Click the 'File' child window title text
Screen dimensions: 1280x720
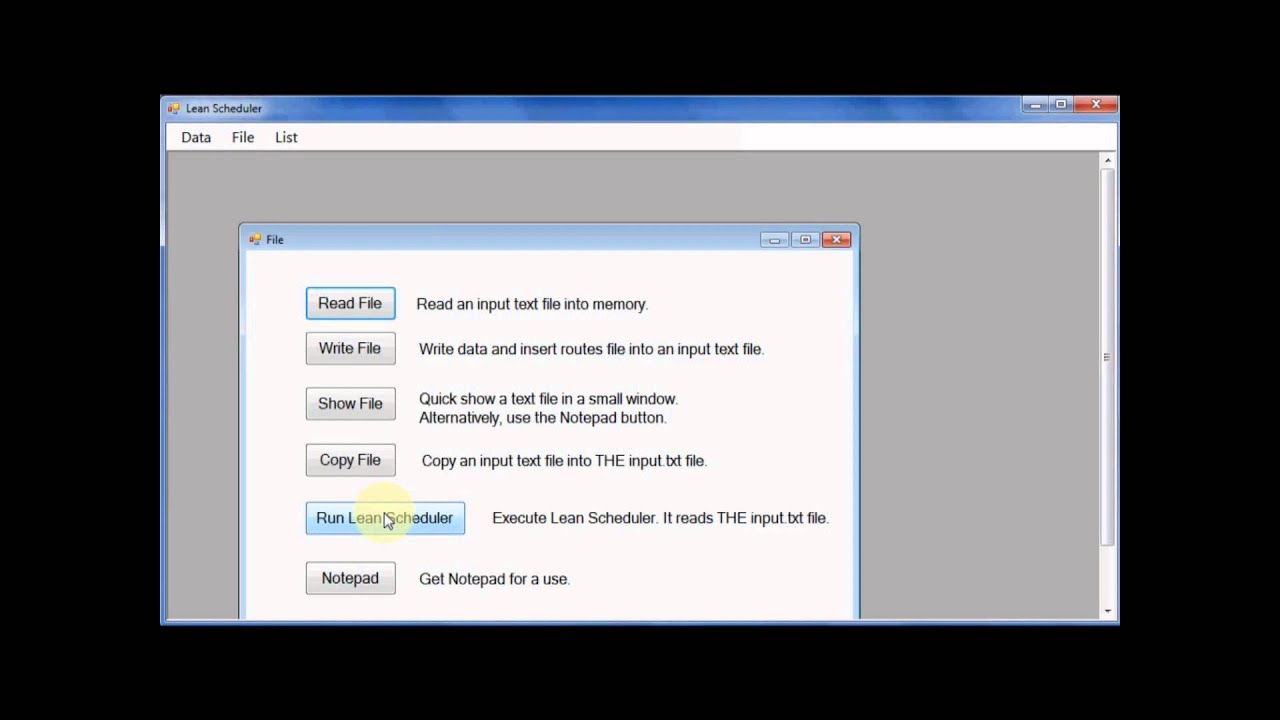pos(275,240)
